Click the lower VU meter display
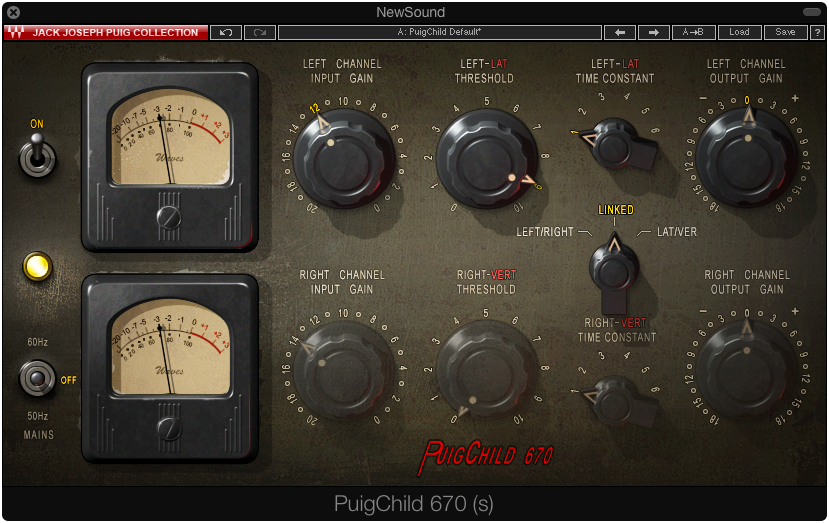The image size is (829, 523). pyautogui.click(x=170, y=346)
